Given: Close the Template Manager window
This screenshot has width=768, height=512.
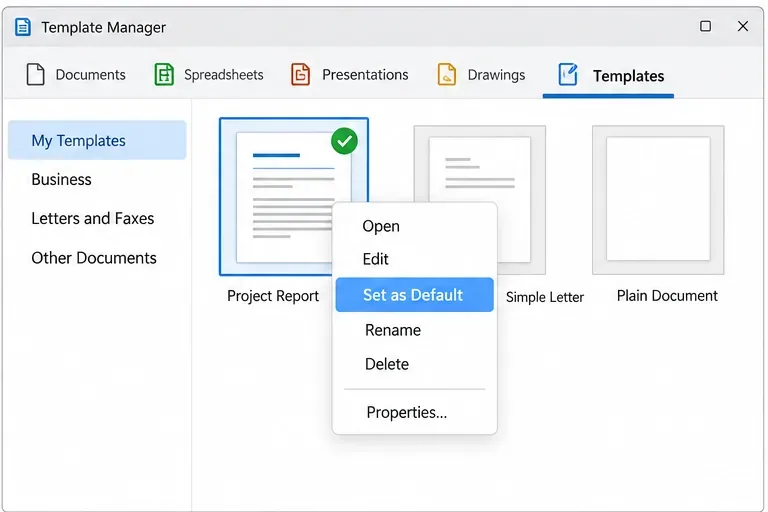Looking at the screenshot, I should point(743,26).
